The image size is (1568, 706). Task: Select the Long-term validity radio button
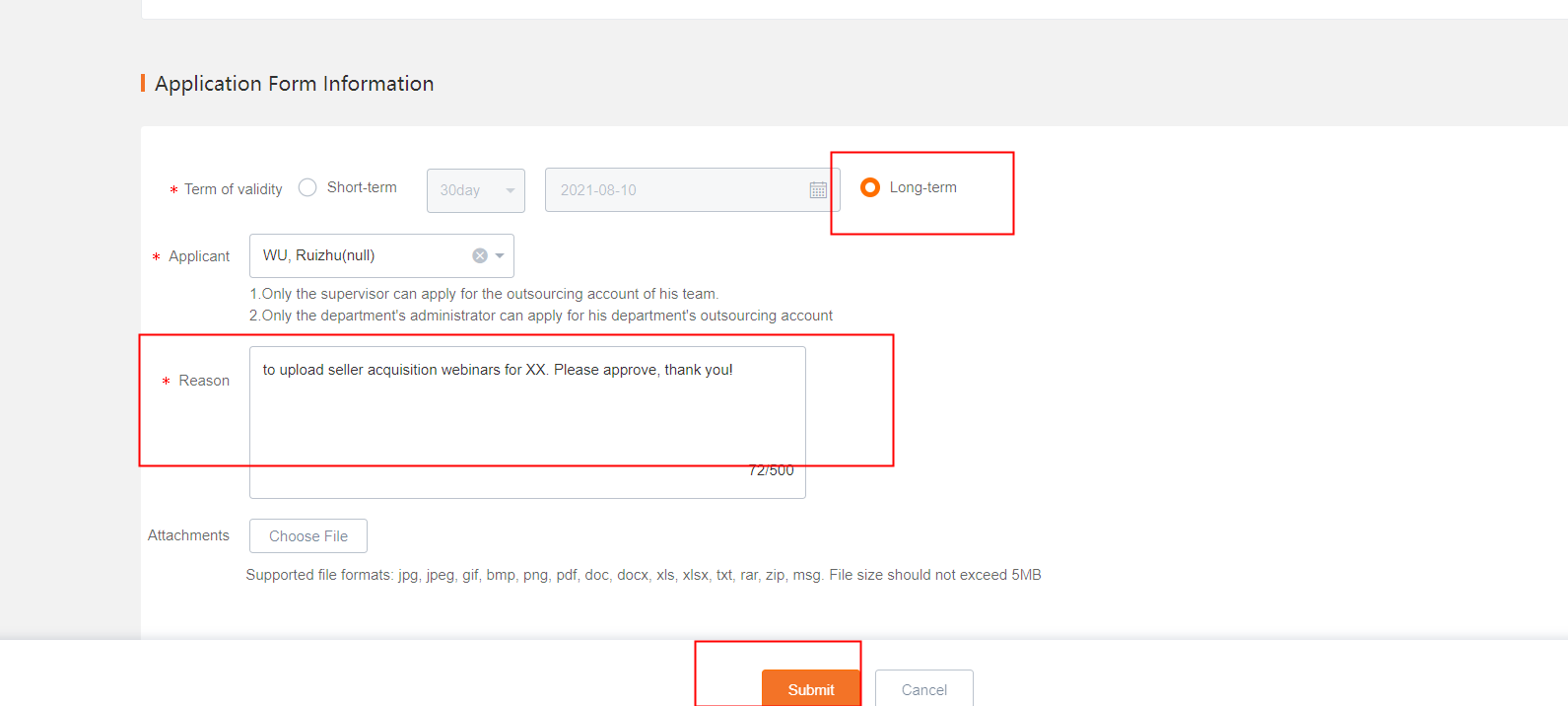pyautogui.click(x=870, y=187)
